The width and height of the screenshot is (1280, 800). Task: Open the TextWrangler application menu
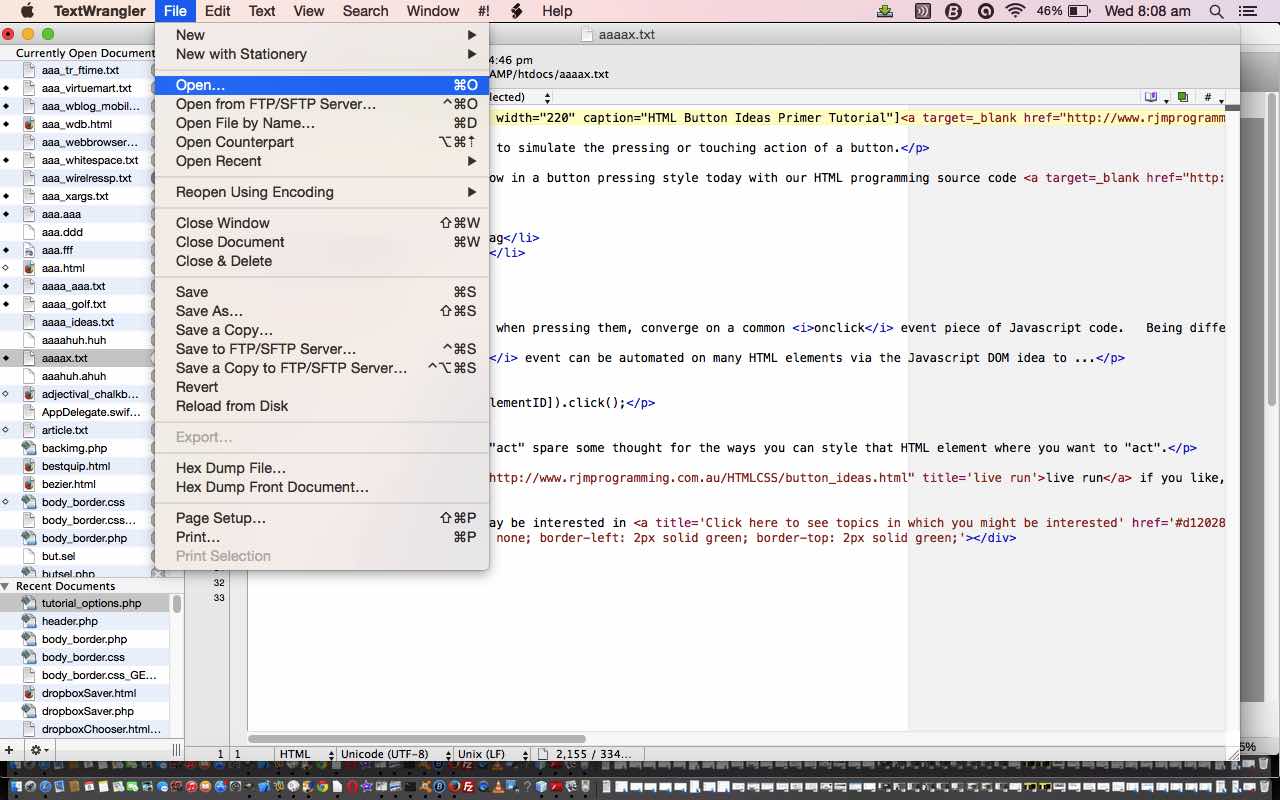click(x=98, y=11)
